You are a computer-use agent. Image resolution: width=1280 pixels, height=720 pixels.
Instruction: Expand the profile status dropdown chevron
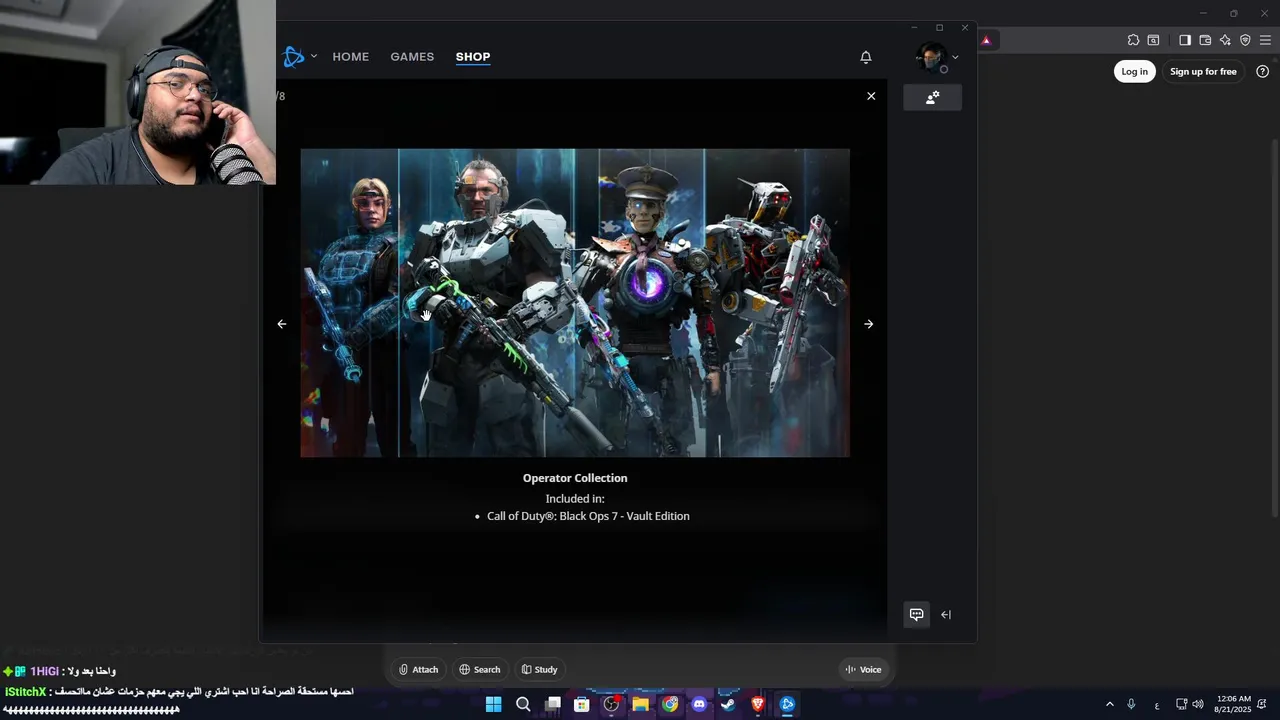coord(955,57)
